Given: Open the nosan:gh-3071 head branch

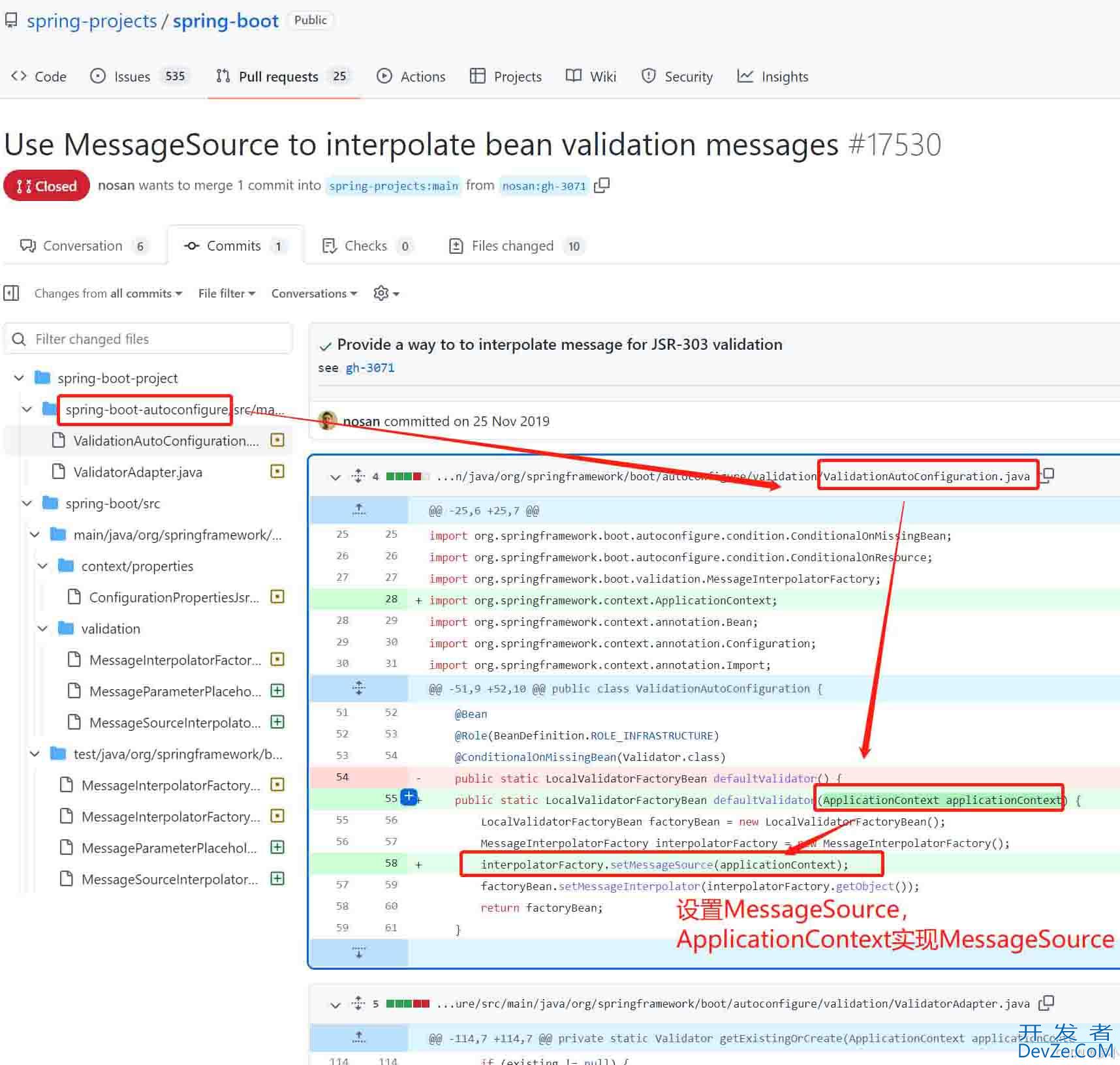Looking at the screenshot, I should point(544,186).
